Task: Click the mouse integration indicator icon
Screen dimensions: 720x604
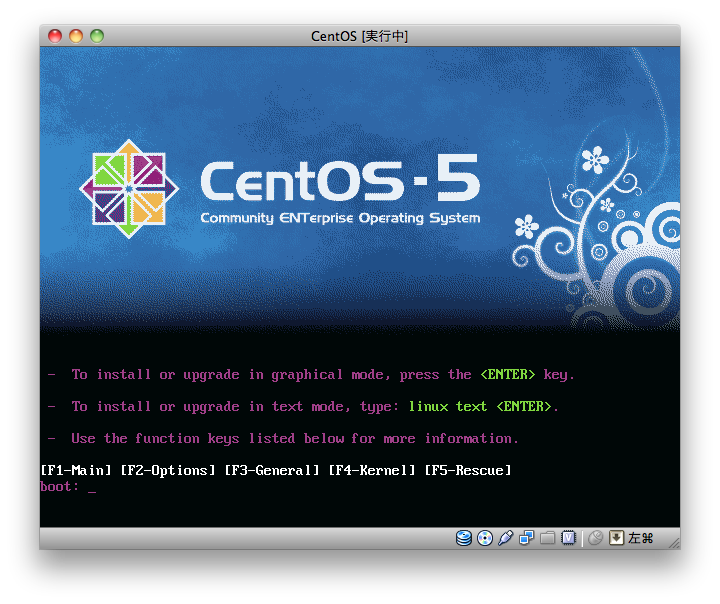Action: (596, 538)
